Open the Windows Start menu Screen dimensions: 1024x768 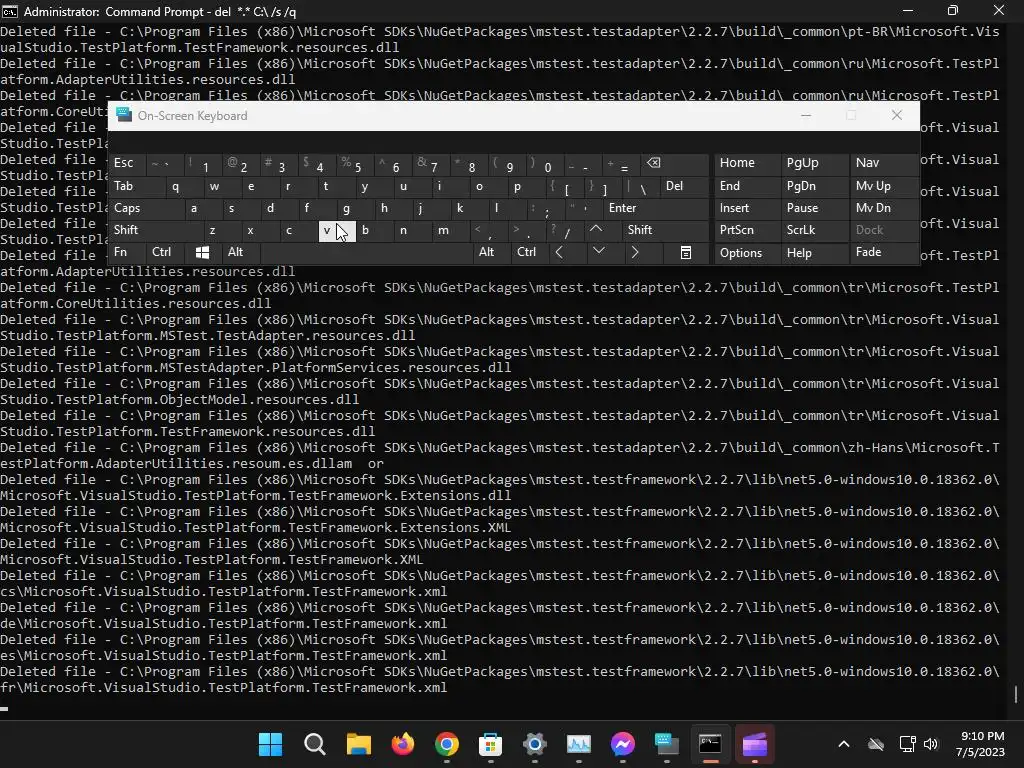click(270, 744)
